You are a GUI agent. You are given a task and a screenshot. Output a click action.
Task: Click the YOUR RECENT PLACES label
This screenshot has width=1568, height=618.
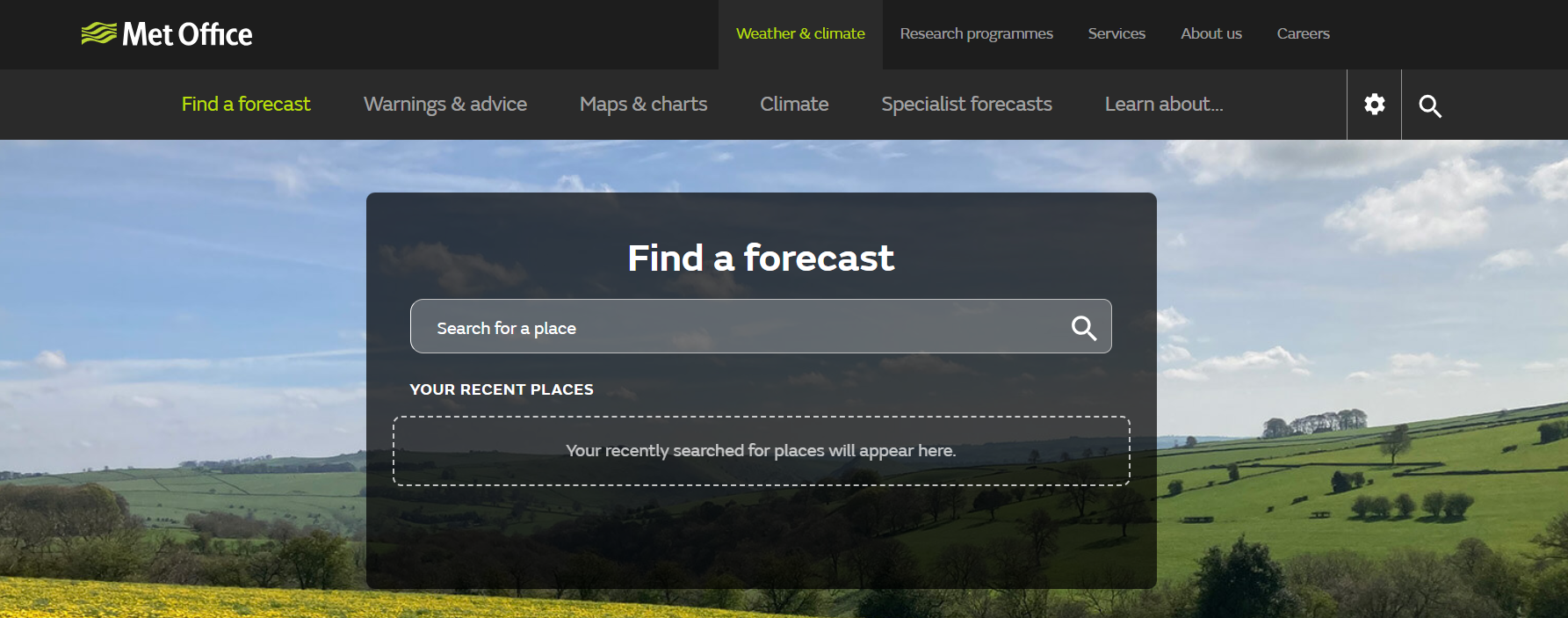[502, 389]
